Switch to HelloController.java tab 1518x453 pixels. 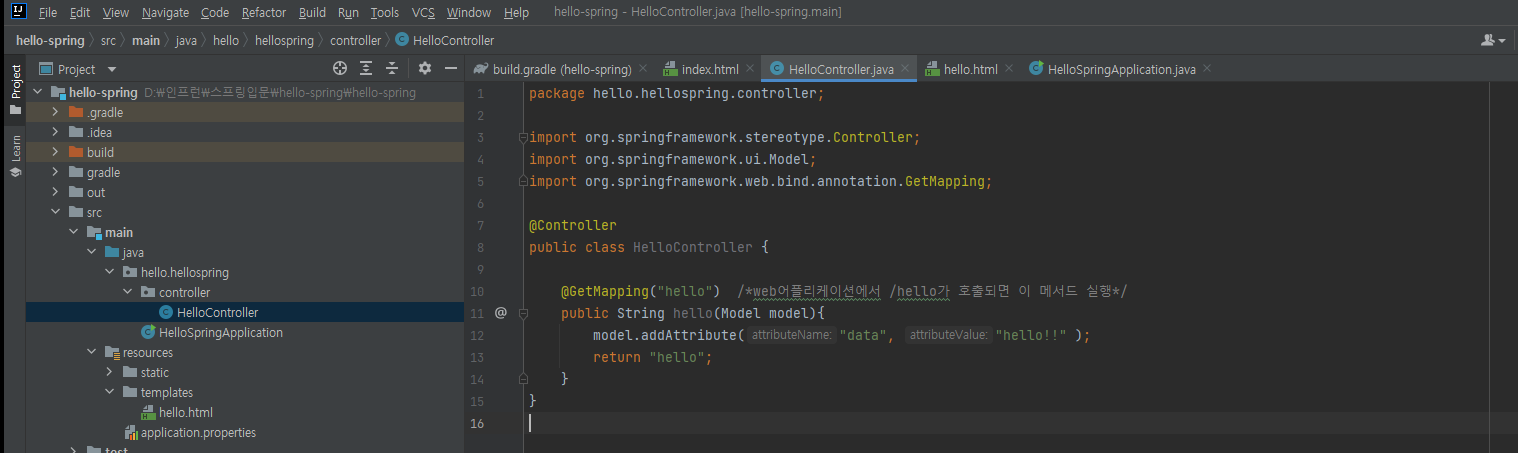(840, 69)
